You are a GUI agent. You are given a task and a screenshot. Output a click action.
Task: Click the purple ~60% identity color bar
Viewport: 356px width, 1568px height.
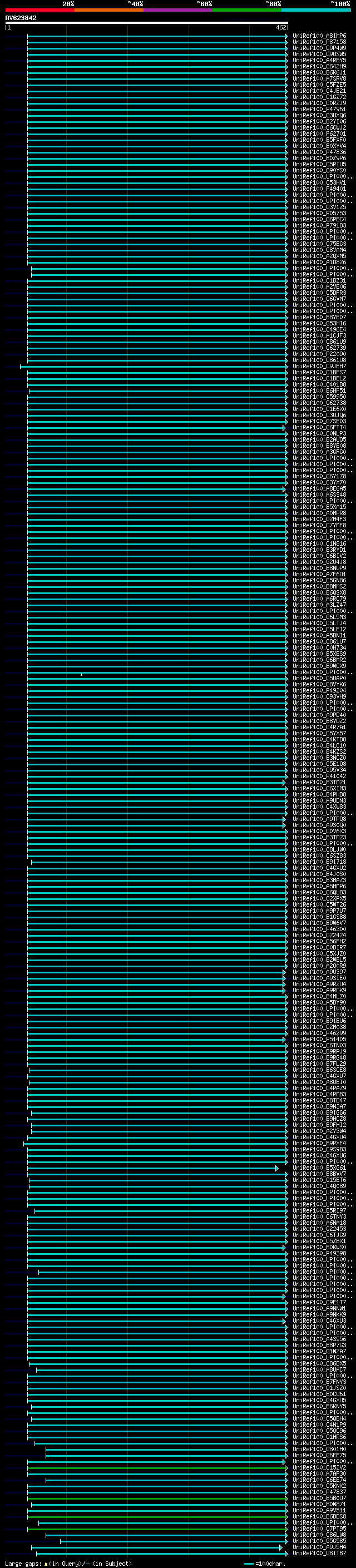pyautogui.click(x=179, y=10)
